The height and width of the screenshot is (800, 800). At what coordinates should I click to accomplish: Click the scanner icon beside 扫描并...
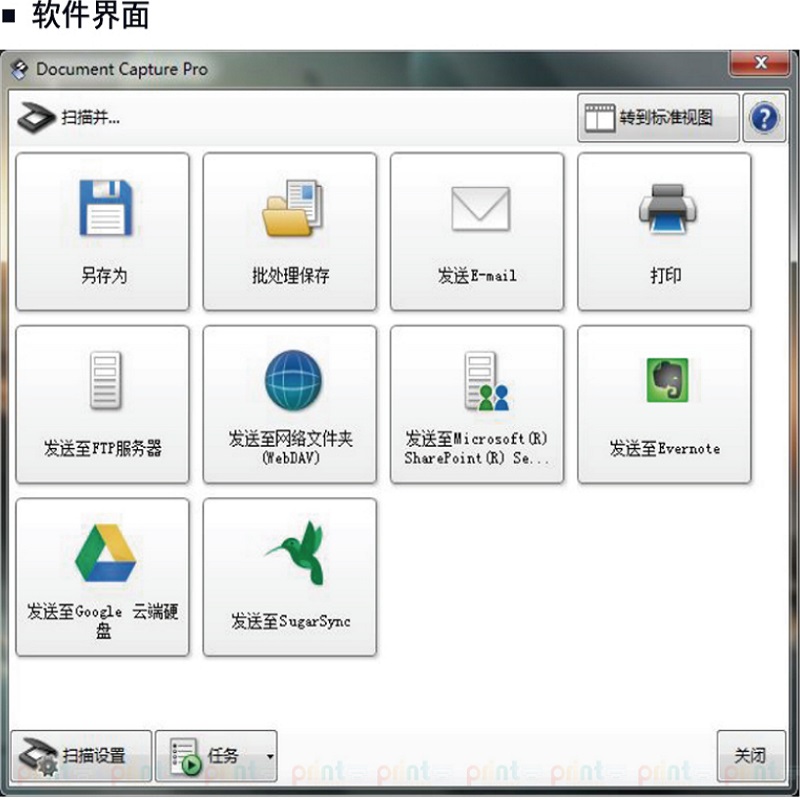coord(36,118)
